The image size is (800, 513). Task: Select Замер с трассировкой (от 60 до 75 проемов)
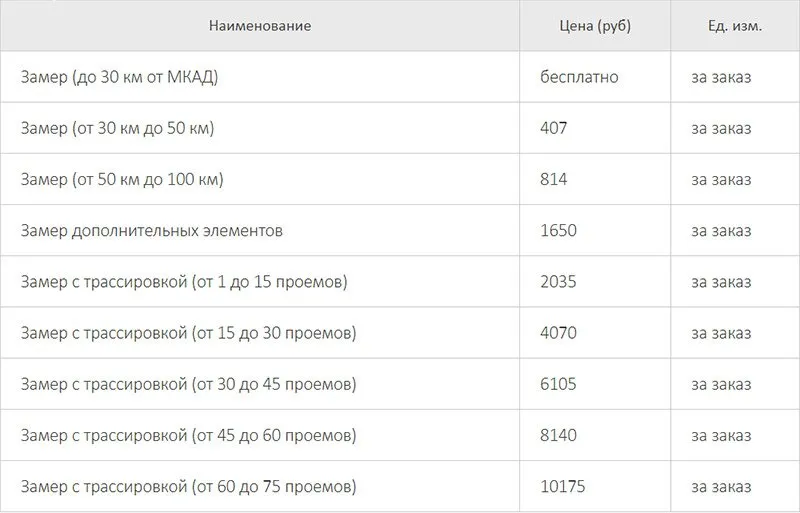(400, 486)
